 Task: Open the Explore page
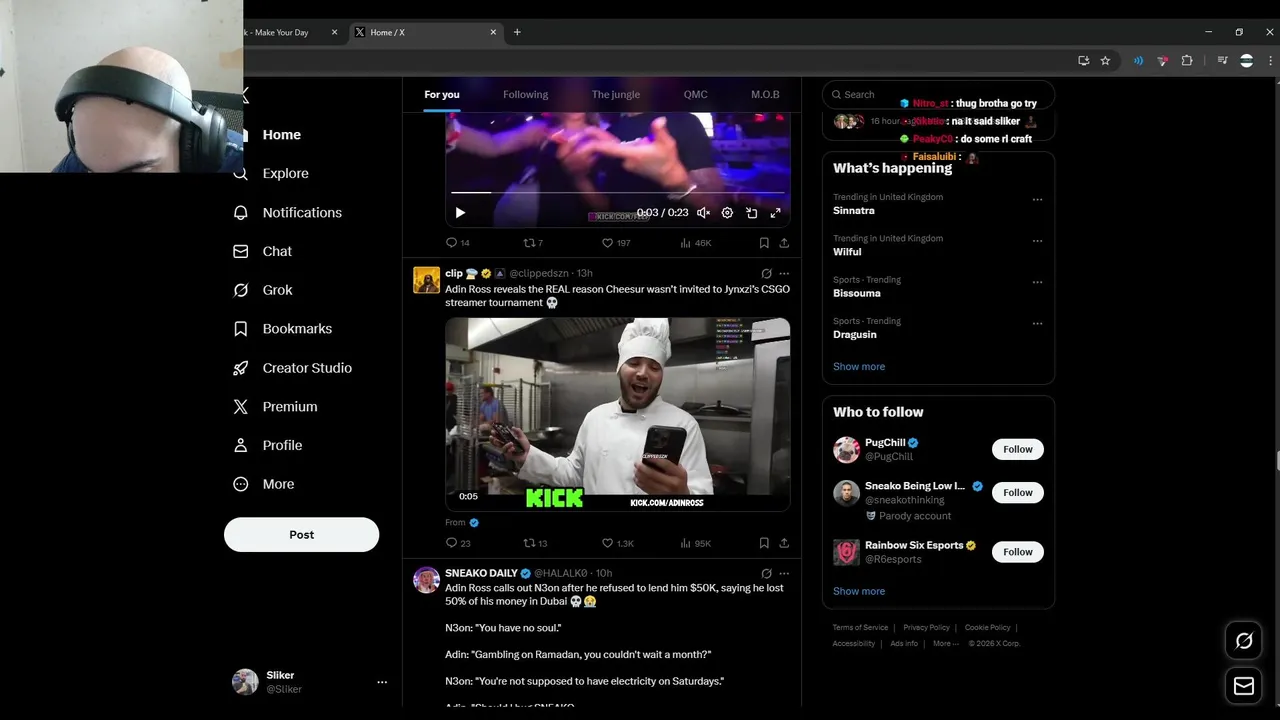point(285,174)
